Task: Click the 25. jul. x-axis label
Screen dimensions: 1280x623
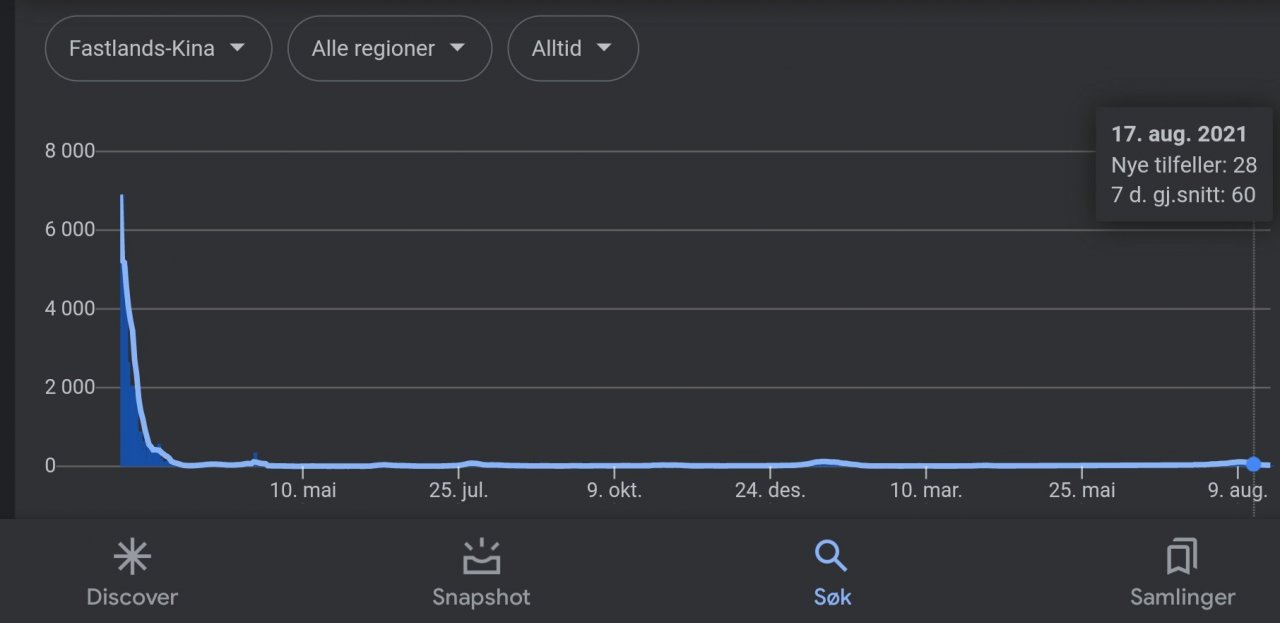Action: pos(459,491)
